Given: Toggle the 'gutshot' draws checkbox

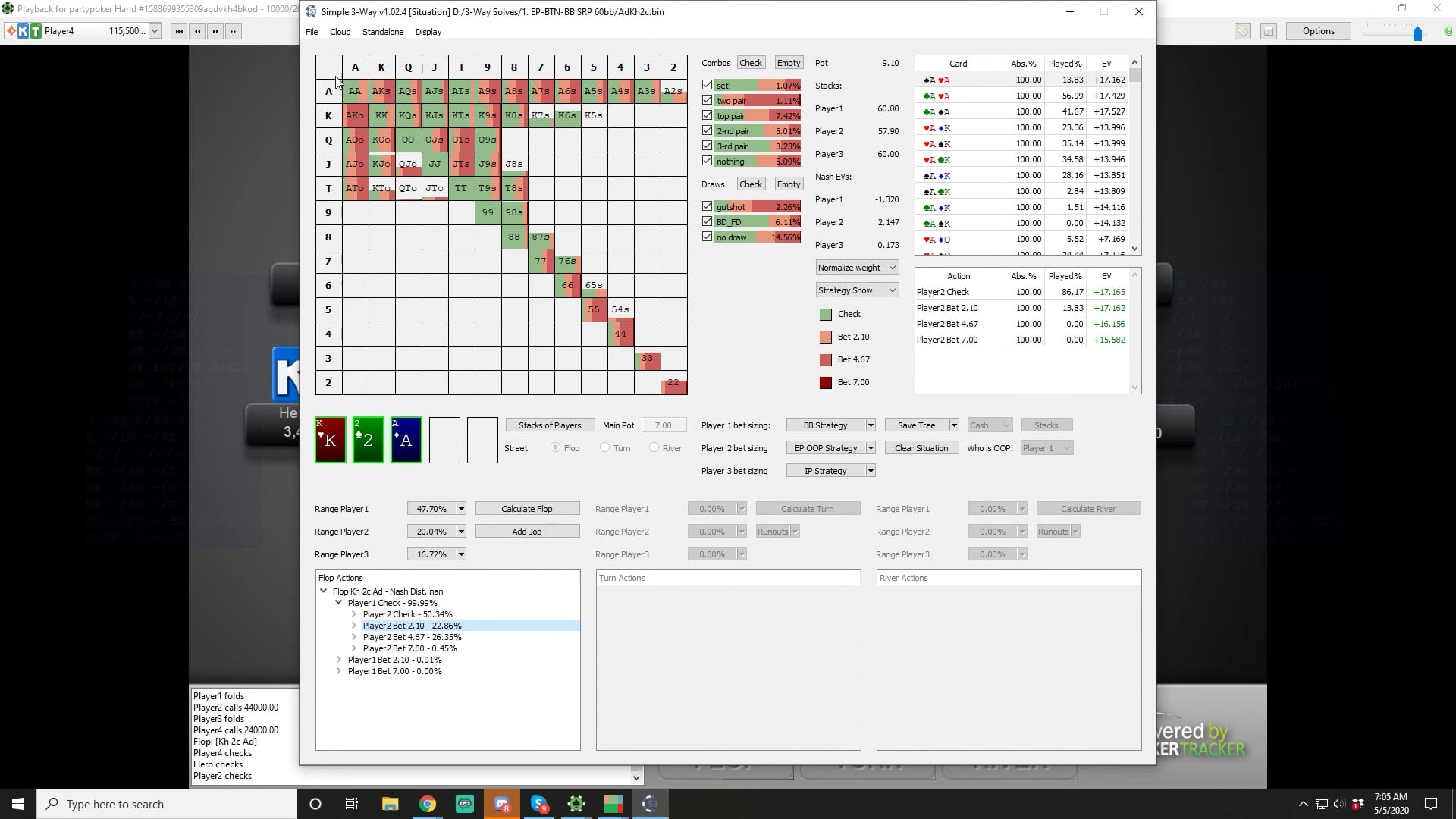Looking at the screenshot, I should point(707,206).
